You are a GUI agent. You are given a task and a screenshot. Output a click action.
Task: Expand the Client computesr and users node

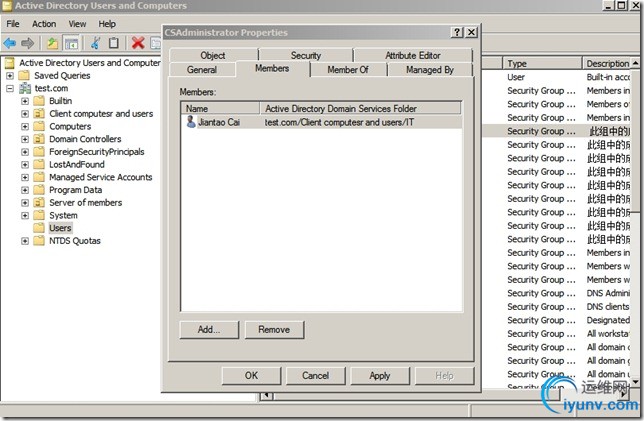click(25, 114)
